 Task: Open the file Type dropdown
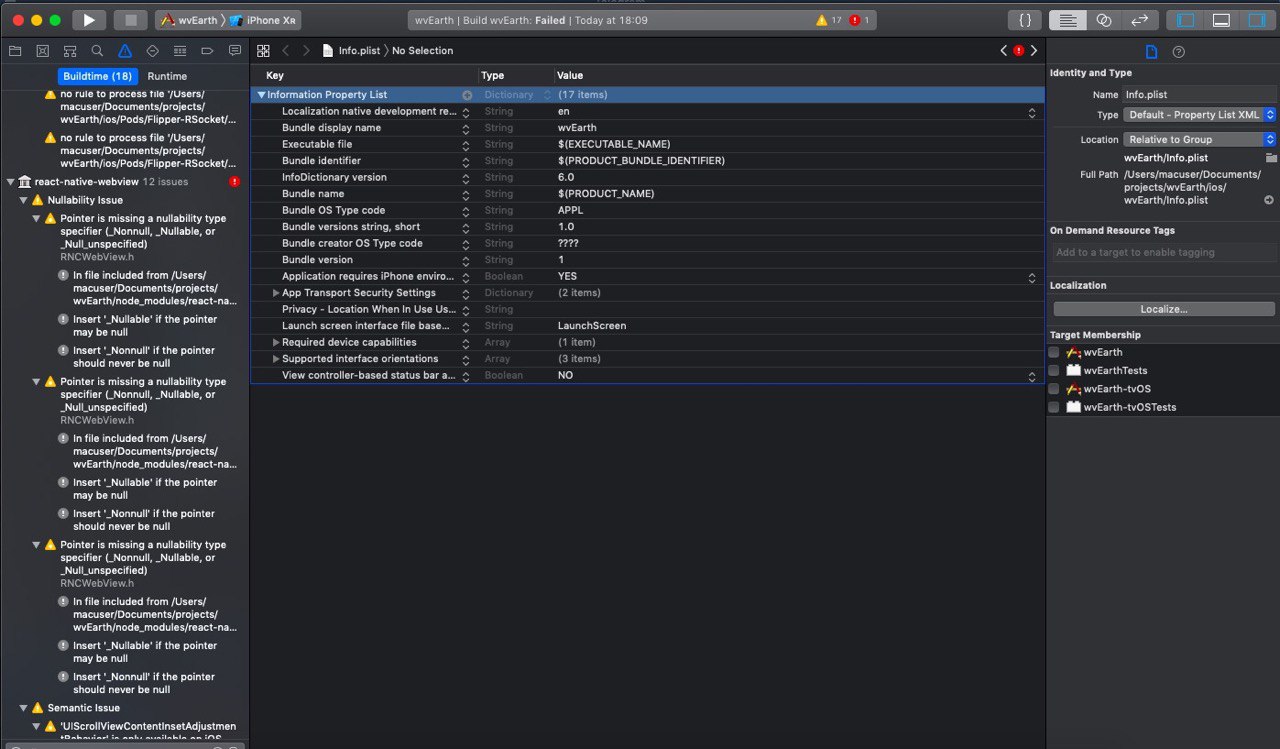point(1200,115)
